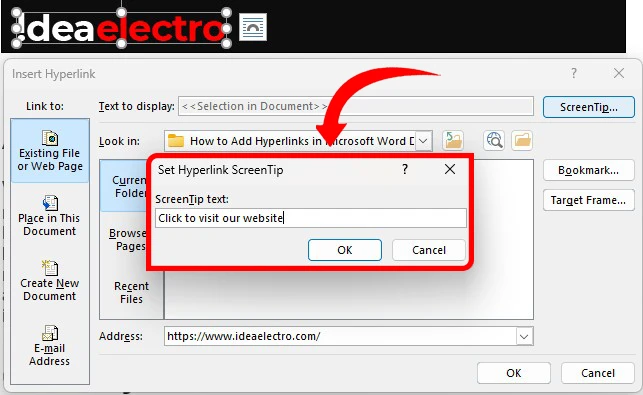Click the Insert Hyperlink title text
This screenshot has width=643, height=395.
click(x=54, y=74)
